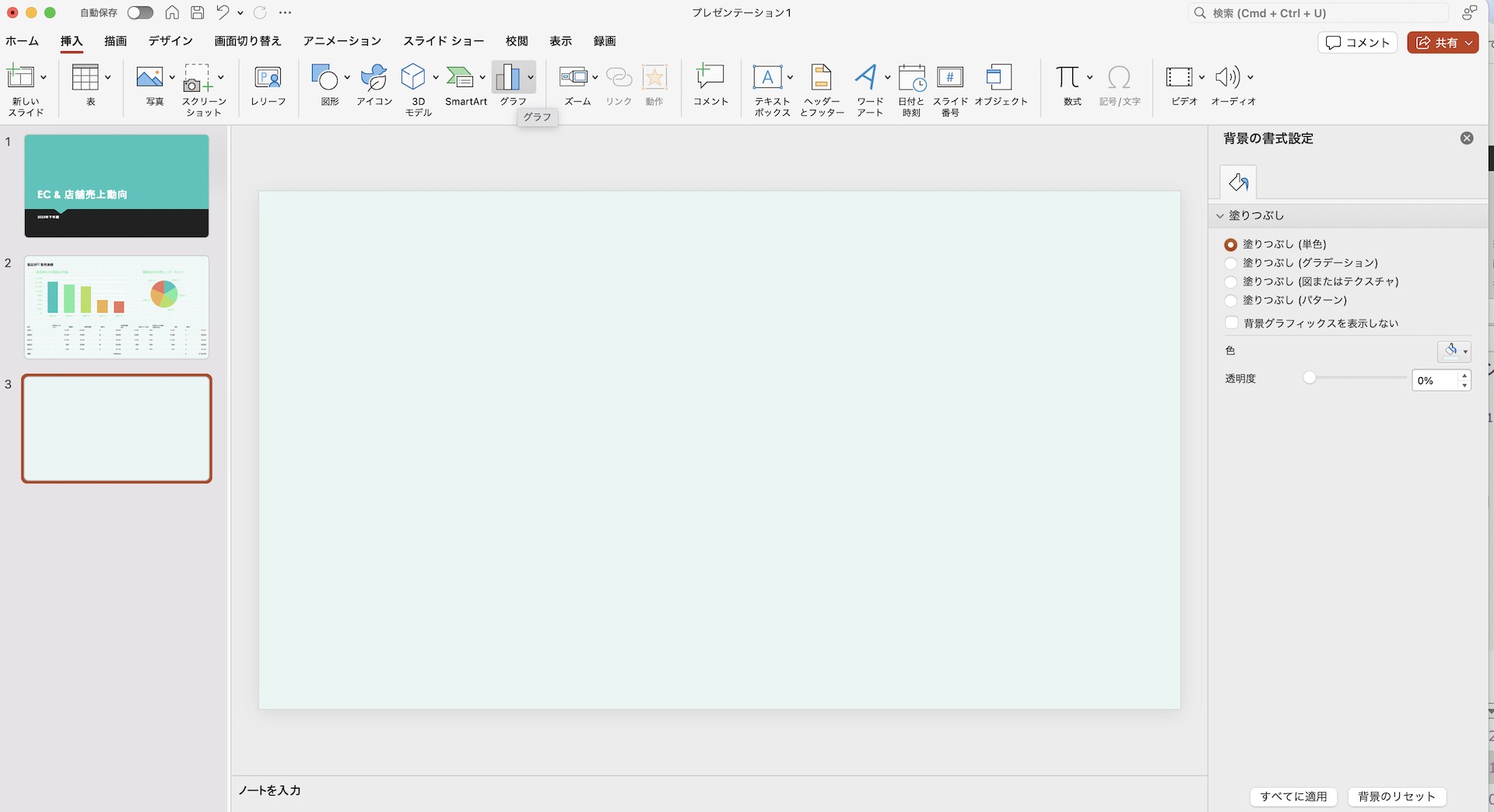
Task: Click the Save icon in title bar
Action: click(x=198, y=12)
